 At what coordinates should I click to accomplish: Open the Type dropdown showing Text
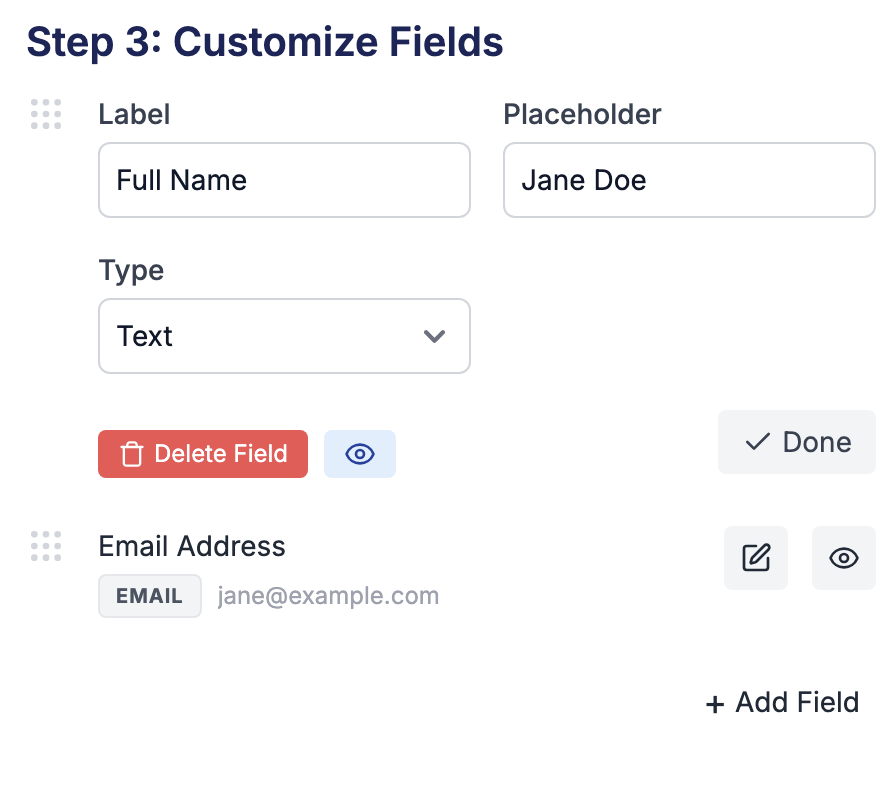(284, 336)
